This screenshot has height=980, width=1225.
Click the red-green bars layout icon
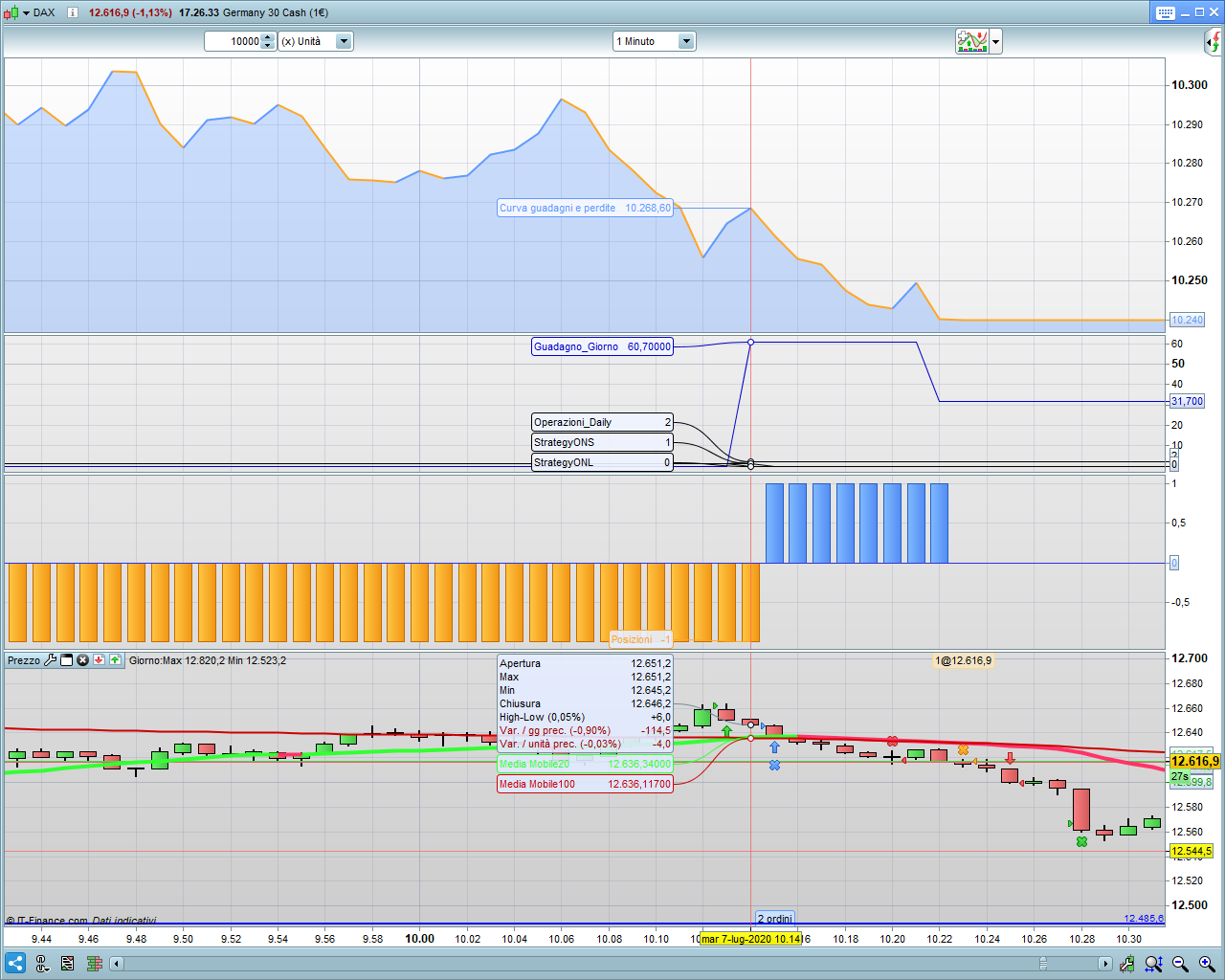[x=94, y=964]
